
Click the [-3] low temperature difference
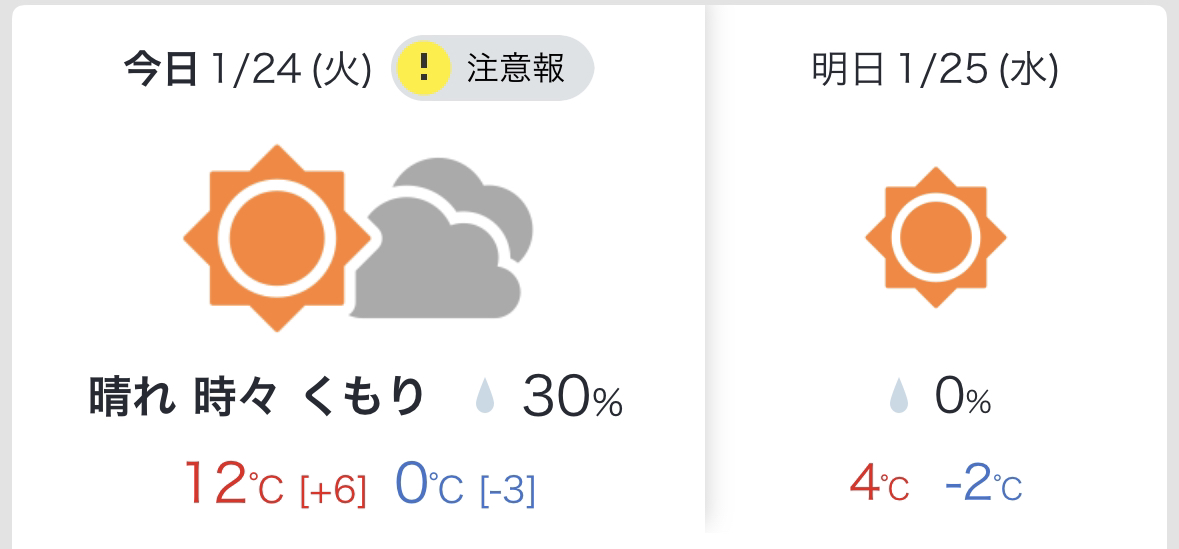tap(508, 490)
